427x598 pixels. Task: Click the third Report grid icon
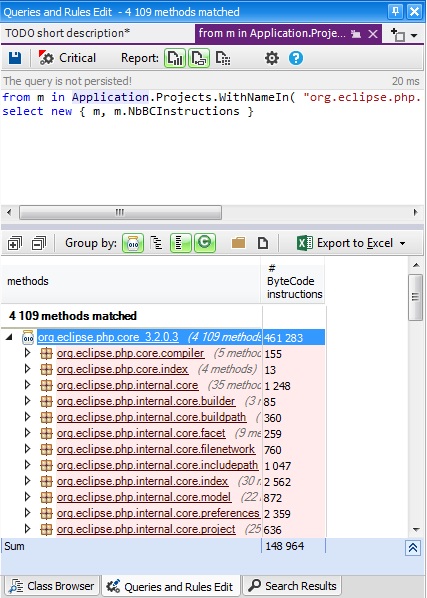pos(223,58)
